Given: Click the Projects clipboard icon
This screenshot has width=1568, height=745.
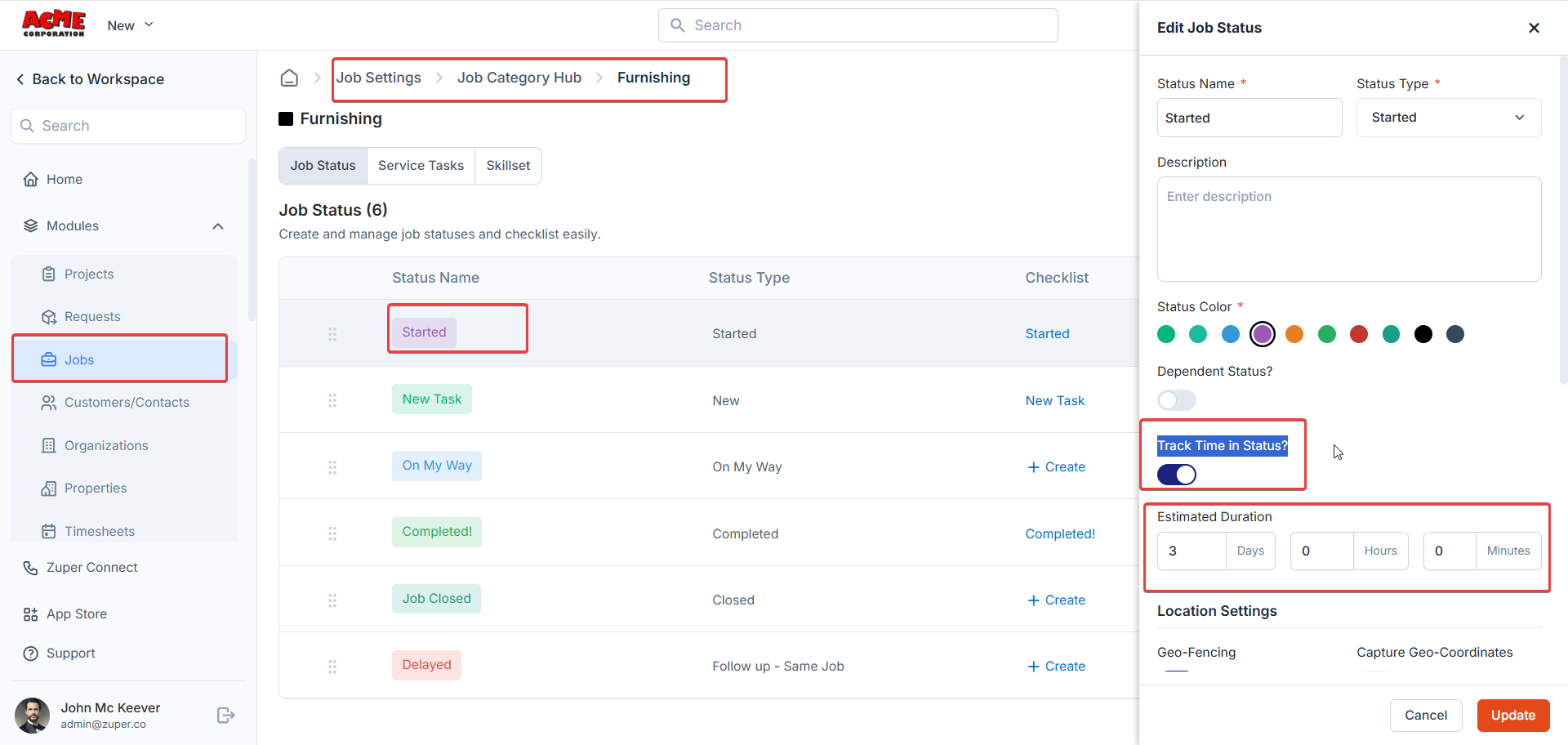Looking at the screenshot, I should [x=49, y=274].
